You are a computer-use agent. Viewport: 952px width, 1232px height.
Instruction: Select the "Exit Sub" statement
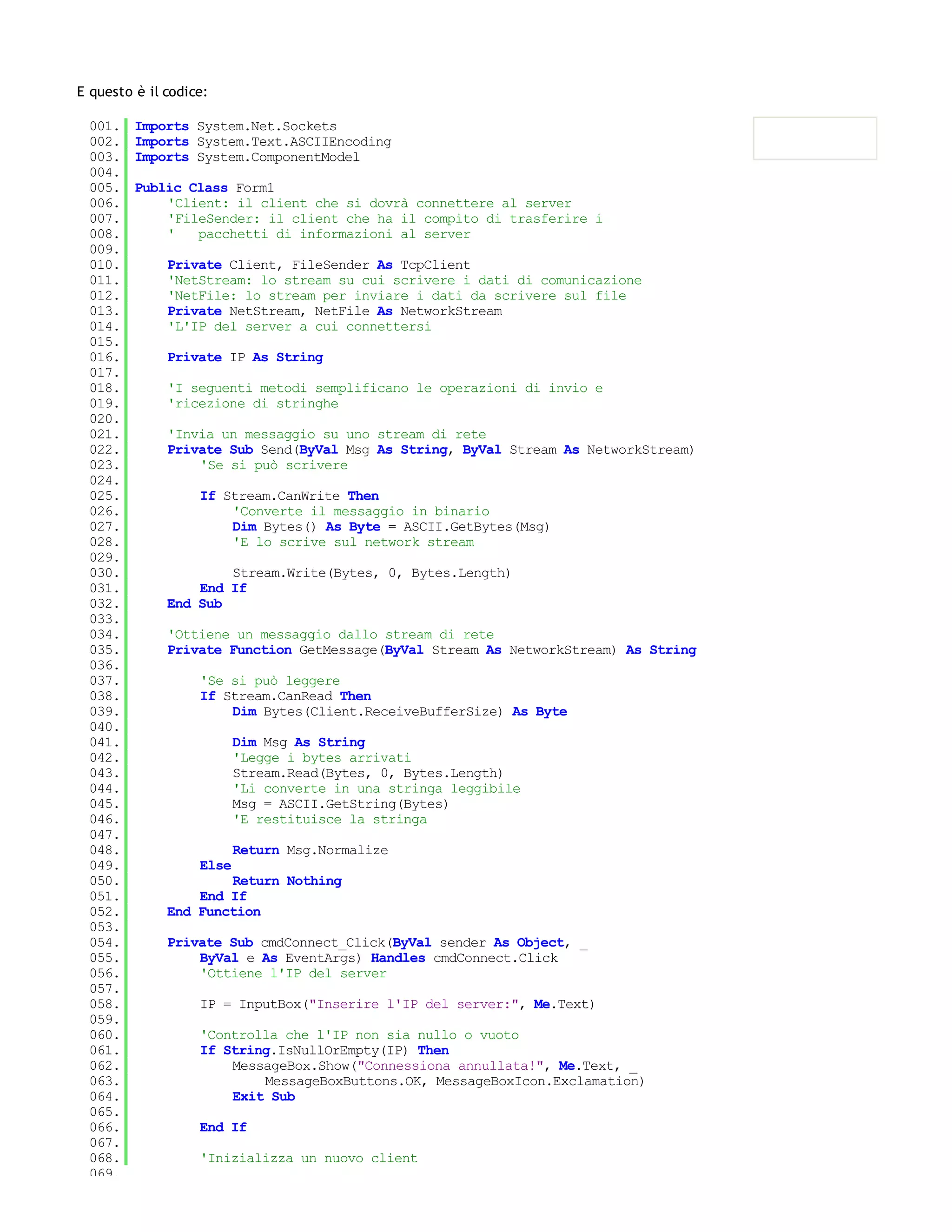click(x=264, y=1097)
